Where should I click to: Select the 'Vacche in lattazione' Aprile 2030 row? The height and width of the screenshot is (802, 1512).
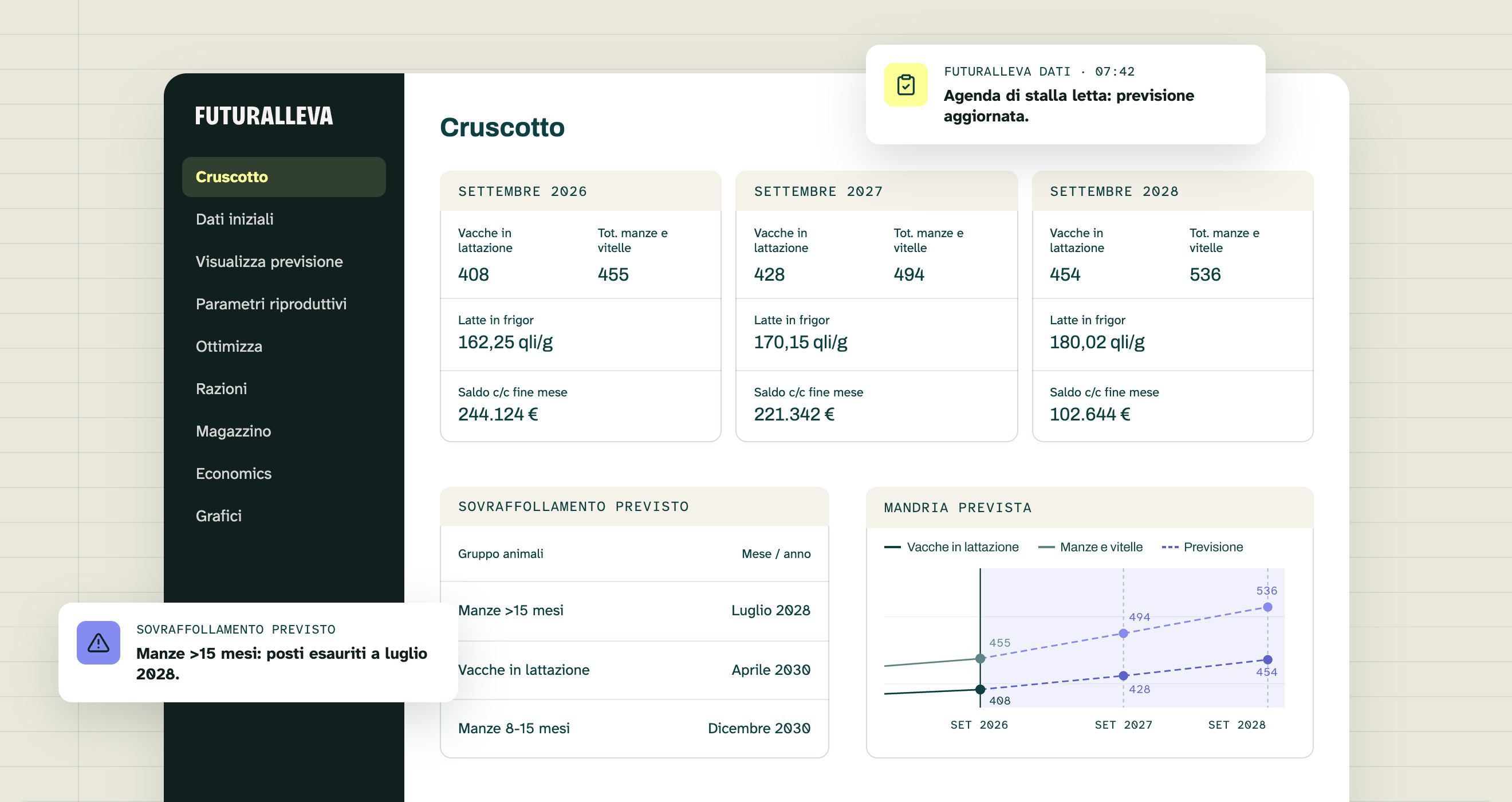(634, 670)
